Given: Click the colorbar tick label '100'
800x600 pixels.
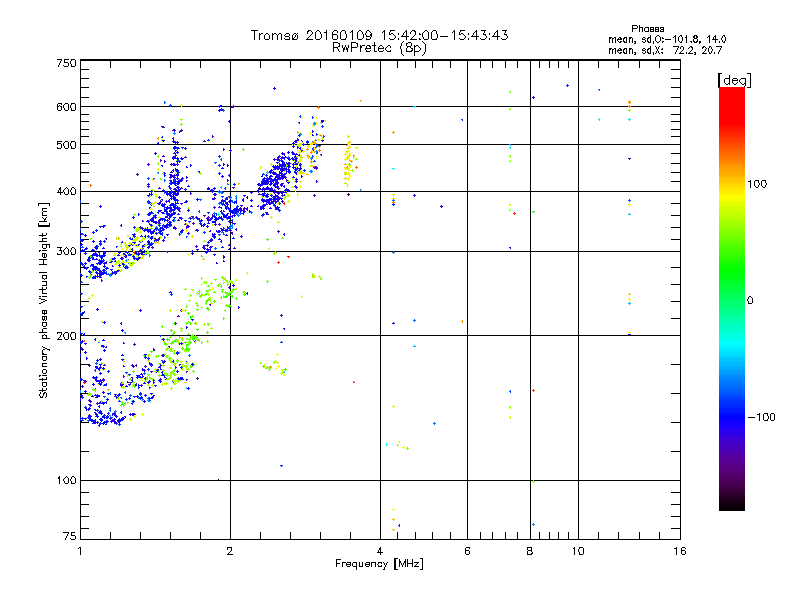Looking at the screenshot, I should pos(757,184).
